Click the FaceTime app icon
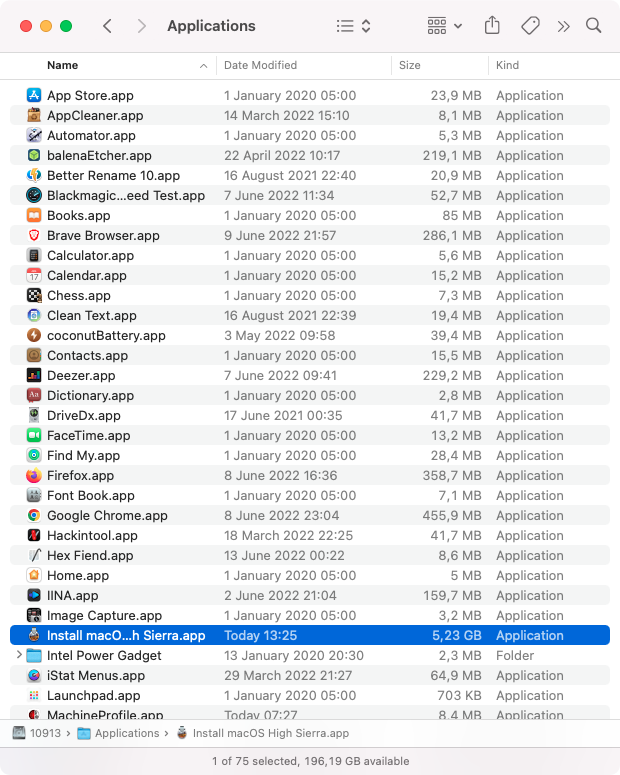 (34, 435)
